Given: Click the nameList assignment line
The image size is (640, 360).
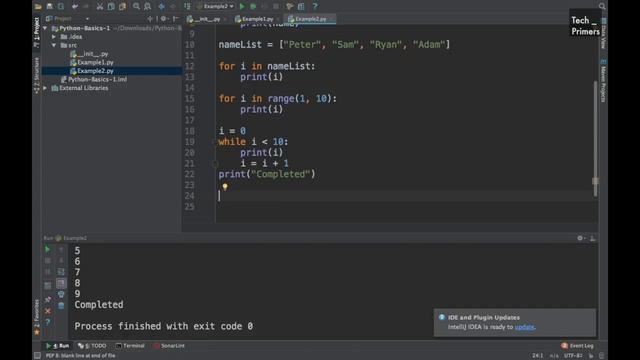Looking at the screenshot, I should [x=334, y=44].
